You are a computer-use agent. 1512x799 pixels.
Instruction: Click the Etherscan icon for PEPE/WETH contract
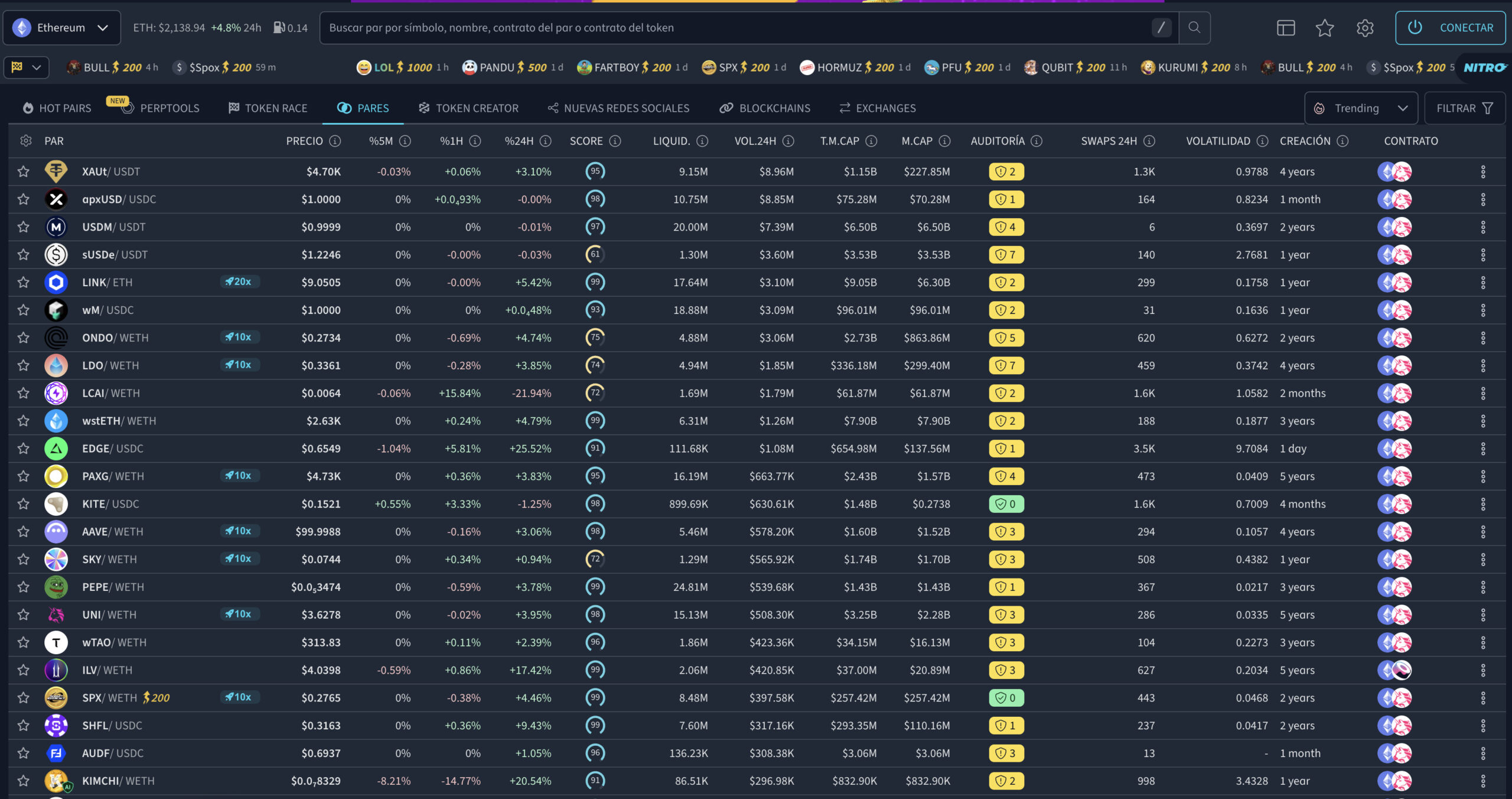point(1385,587)
